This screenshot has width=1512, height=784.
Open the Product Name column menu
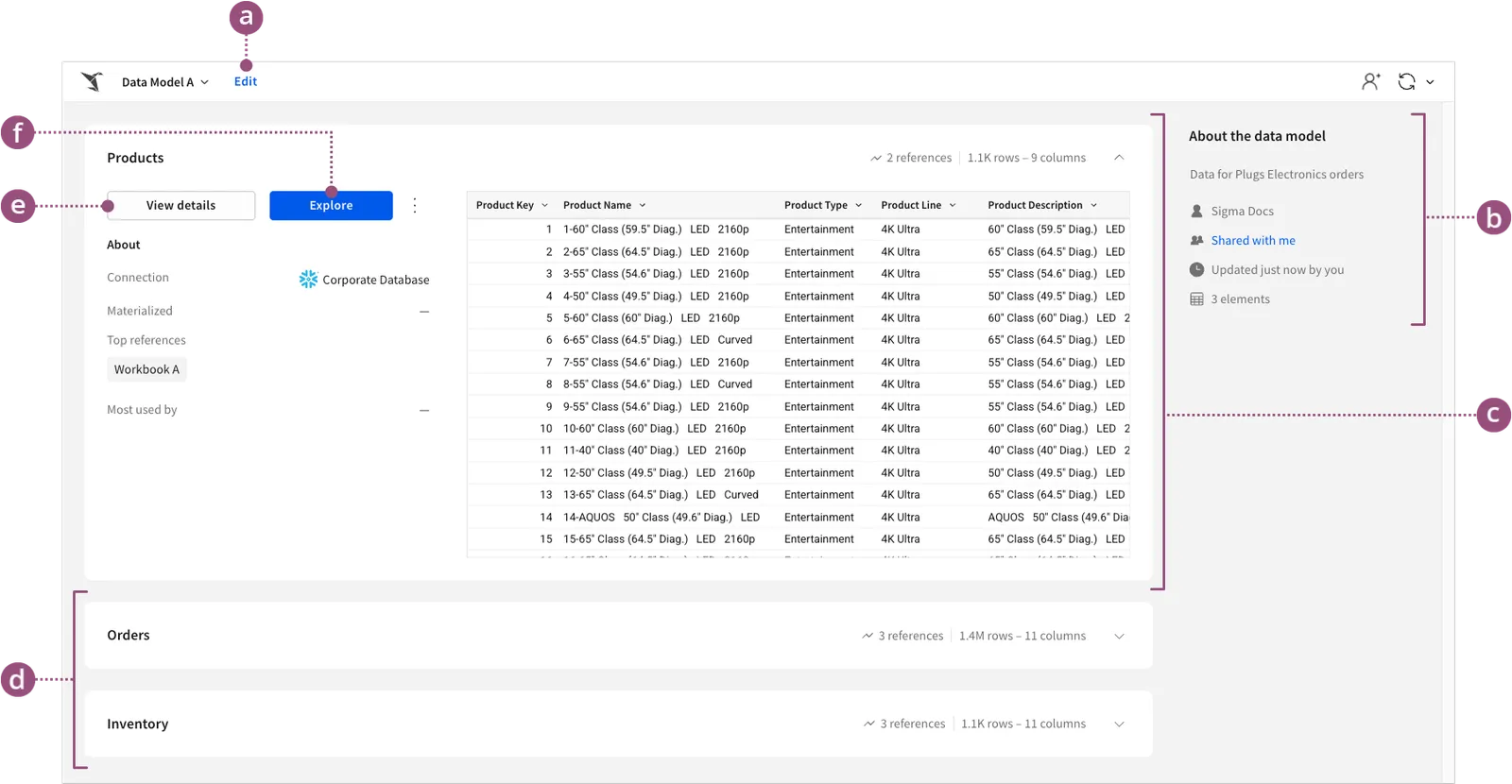coord(643,205)
